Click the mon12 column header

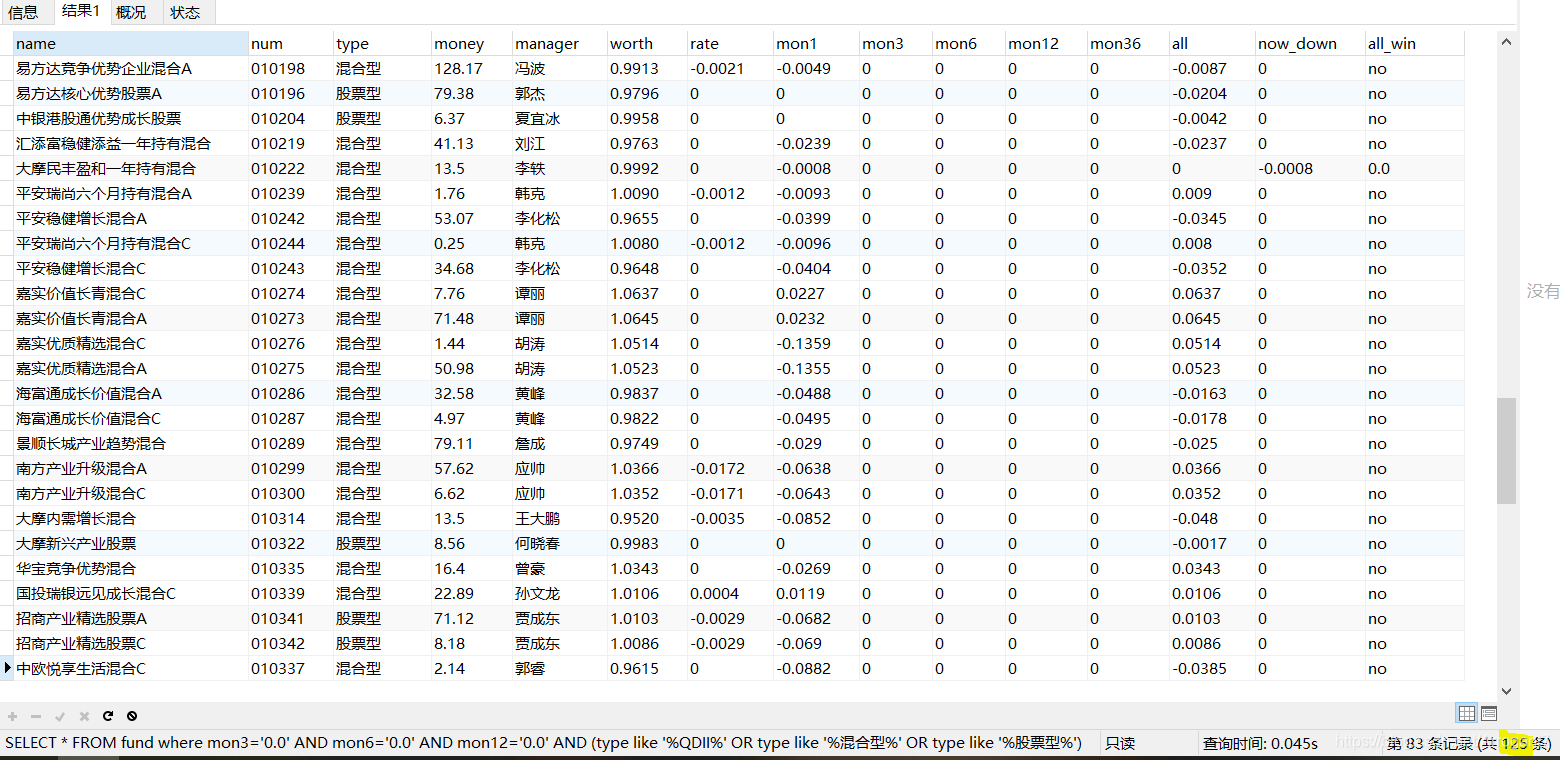(1046, 43)
